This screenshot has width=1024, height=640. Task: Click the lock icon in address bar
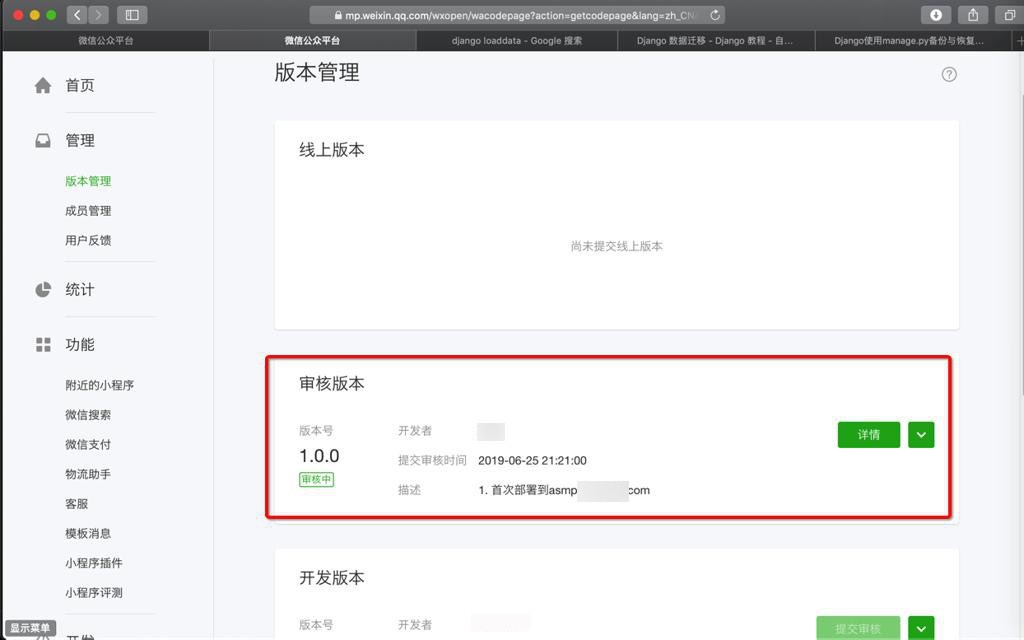pyautogui.click(x=338, y=15)
